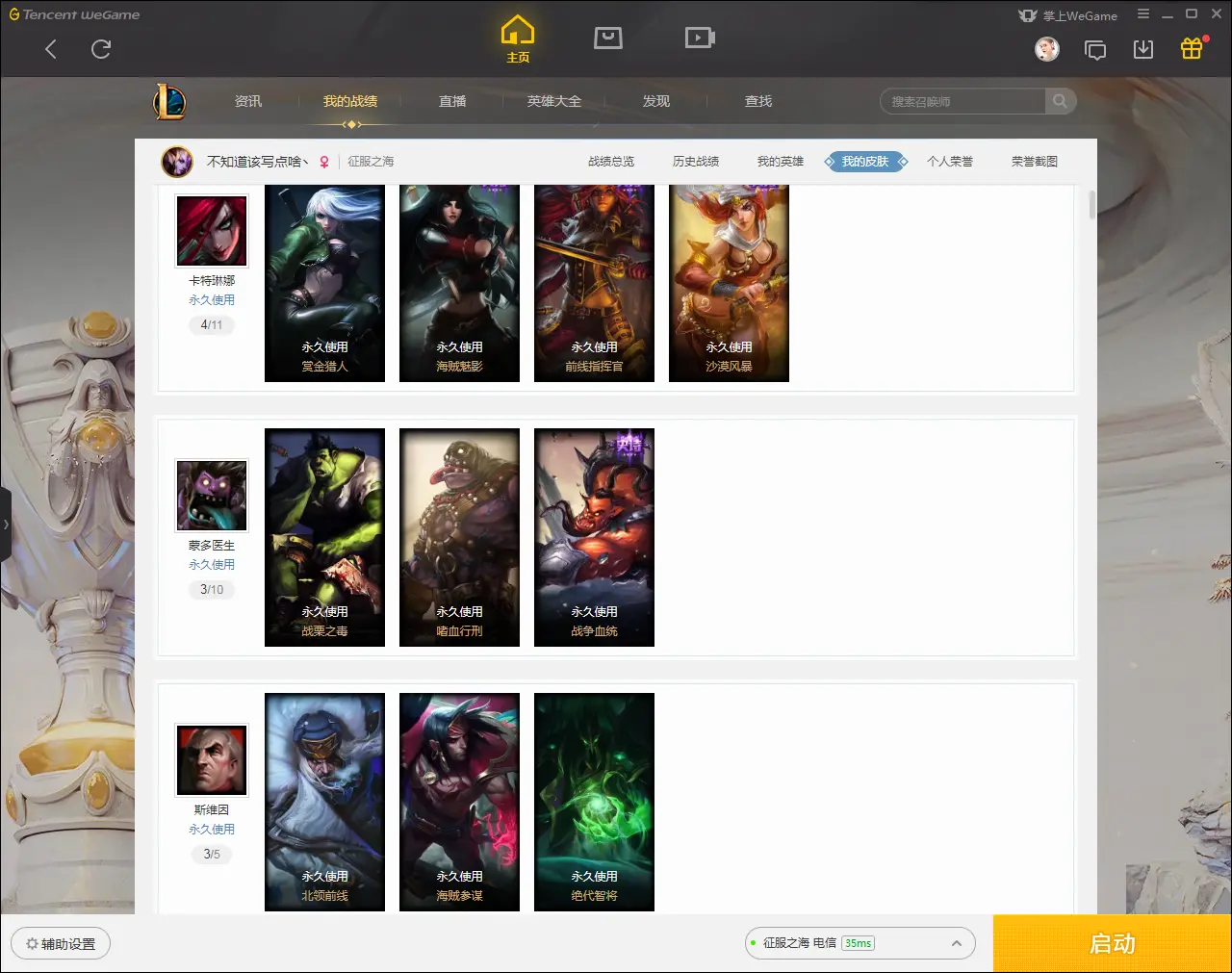Click the search magnifier icon

tap(1060, 101)
